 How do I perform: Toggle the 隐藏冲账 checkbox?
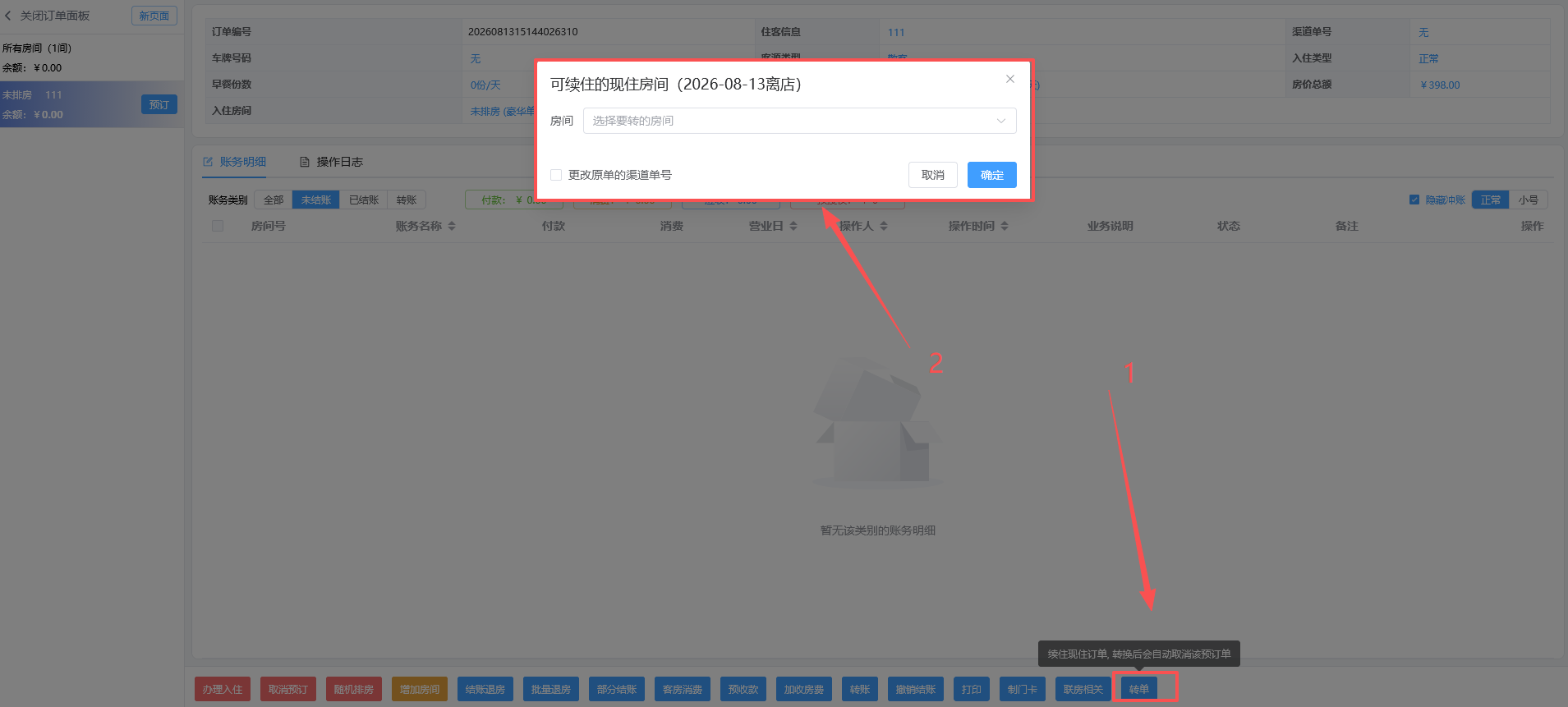tap(1414, 200)
